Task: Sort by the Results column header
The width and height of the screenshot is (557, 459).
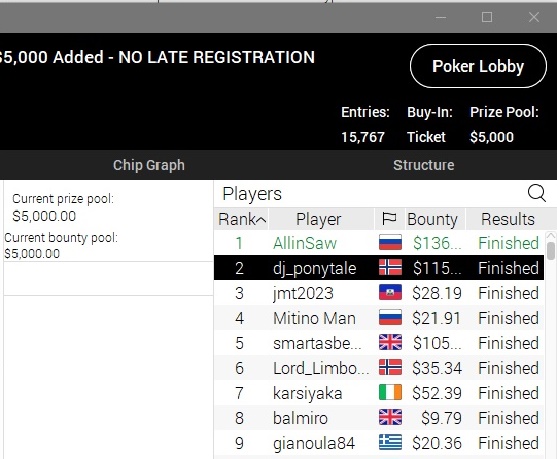Action: point(508,219)
